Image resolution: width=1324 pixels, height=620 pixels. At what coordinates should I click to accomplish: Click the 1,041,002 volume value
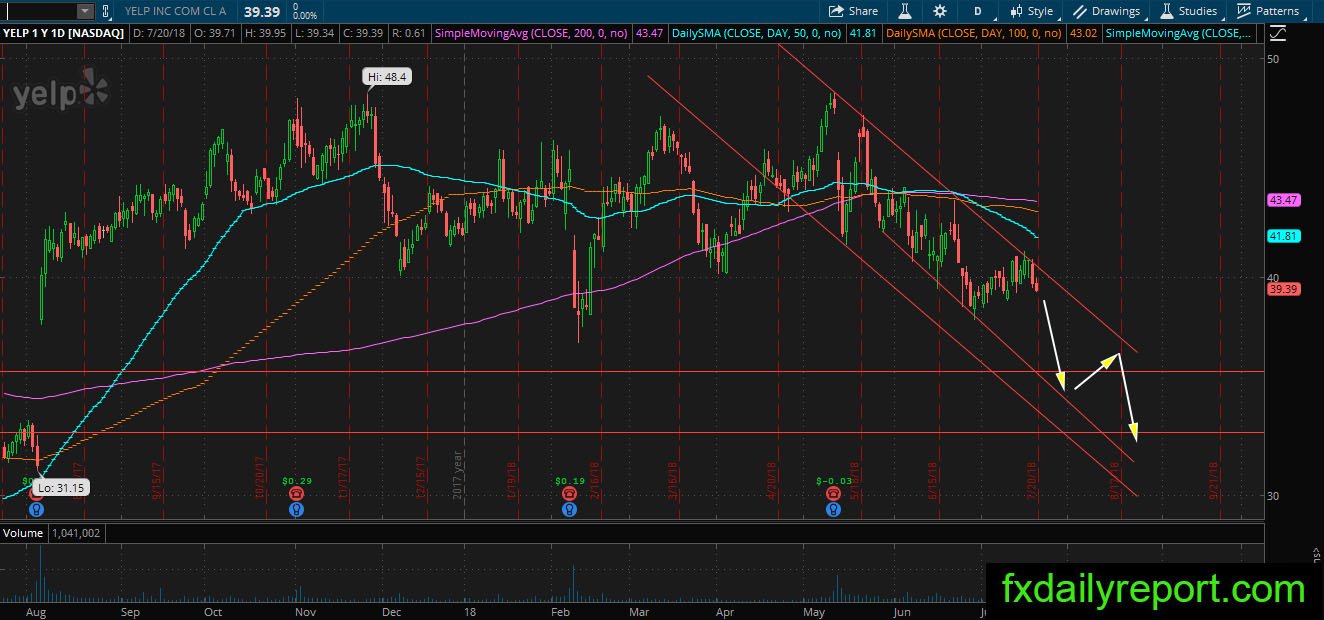click(75, 534)
